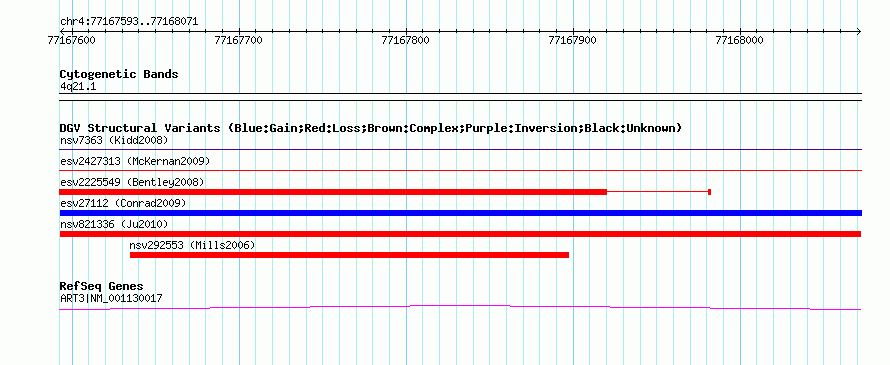Open variant esv2427313 (McKernan2009) label
890x365 pixels.
pos(135,161)
